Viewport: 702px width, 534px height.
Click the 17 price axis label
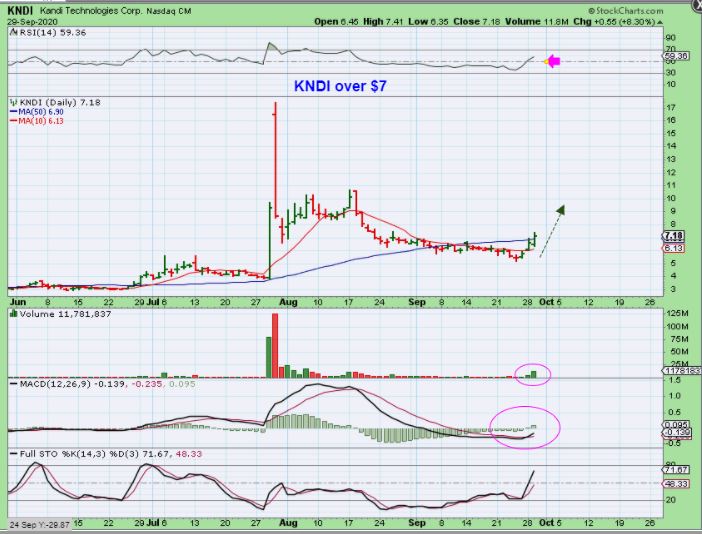click(671, 107)
